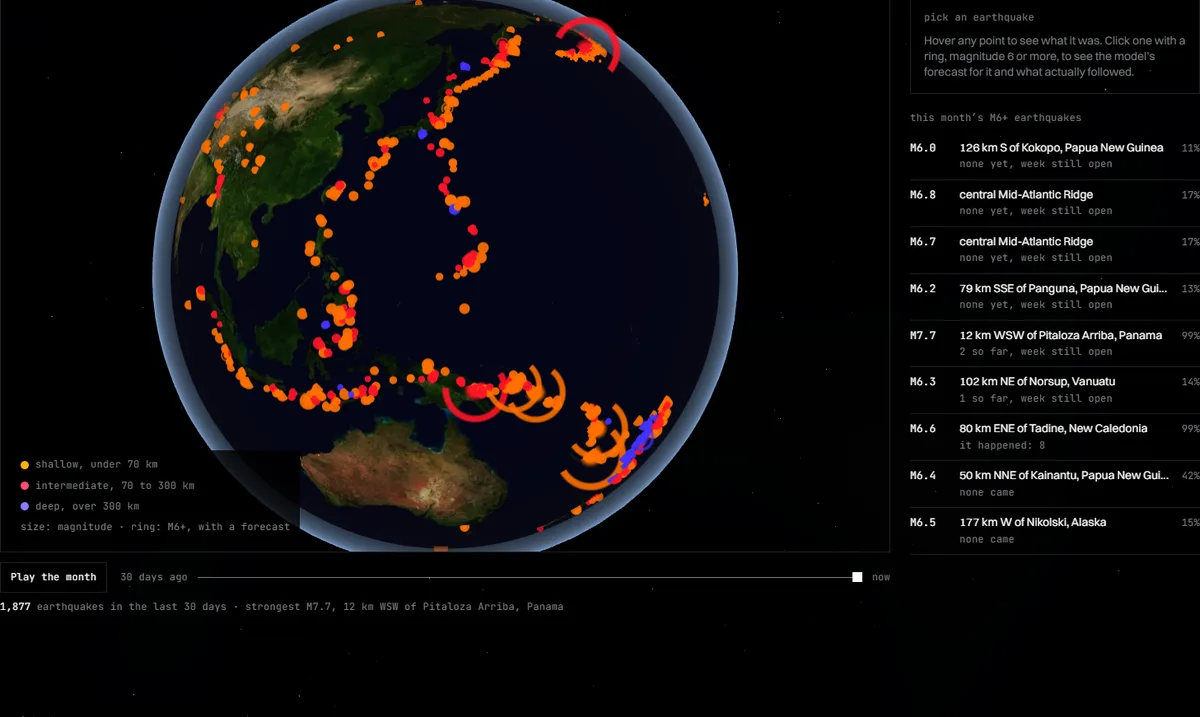Click the 99% forecast value for Panama quake
This screenshot has width=1200, height=717.
pos(1190,335)
